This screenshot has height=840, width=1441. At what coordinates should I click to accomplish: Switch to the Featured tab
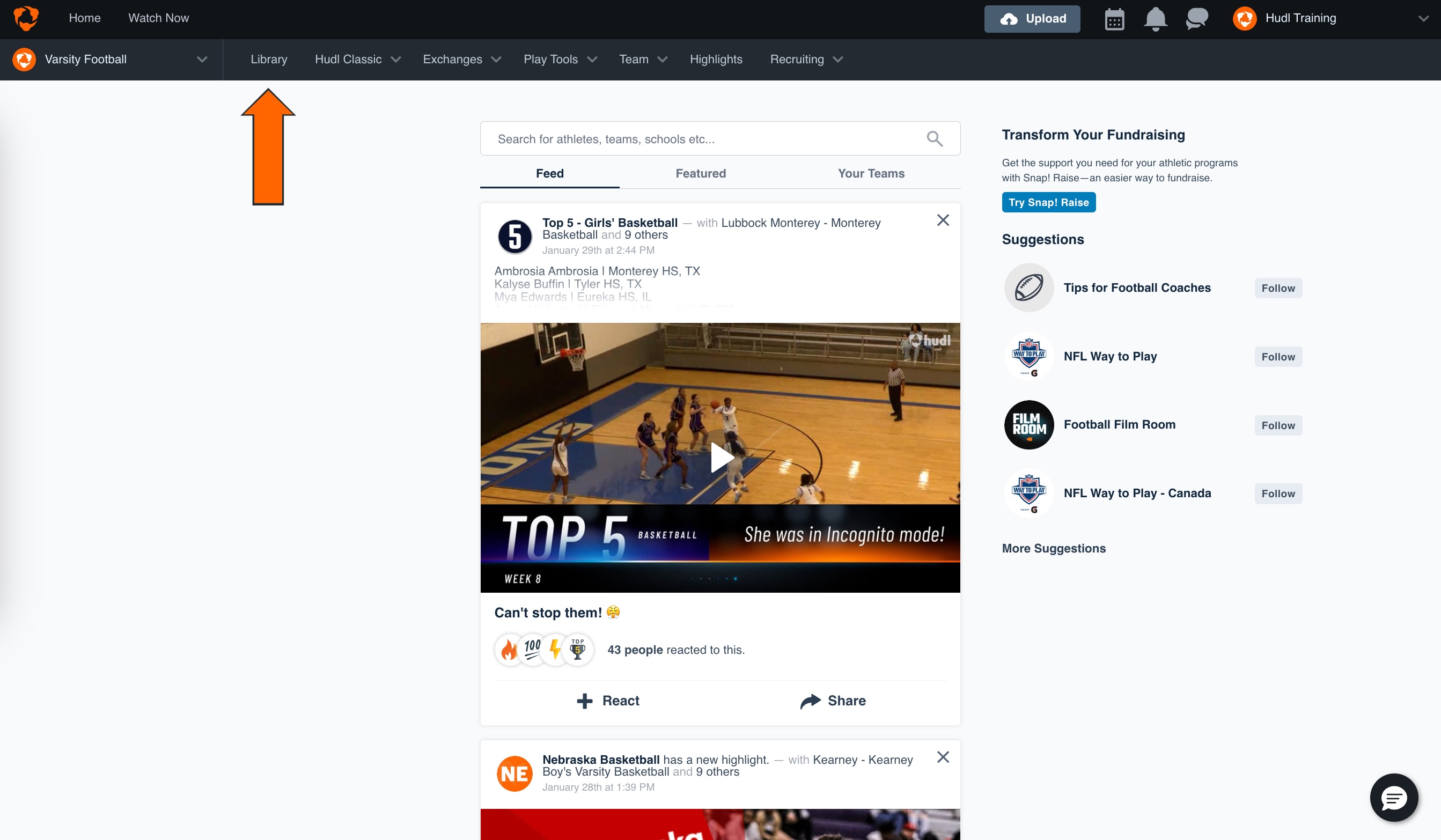[700, 174]
